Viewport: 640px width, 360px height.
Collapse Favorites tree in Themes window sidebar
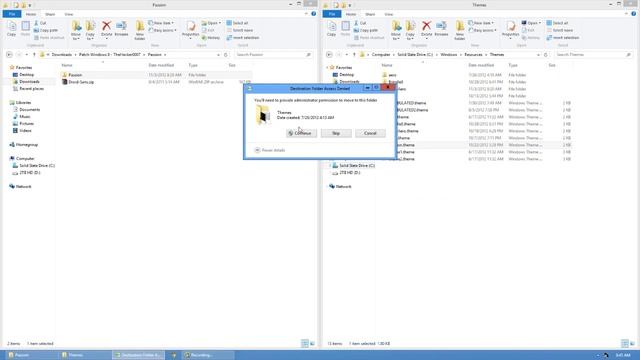click(327, 67)
